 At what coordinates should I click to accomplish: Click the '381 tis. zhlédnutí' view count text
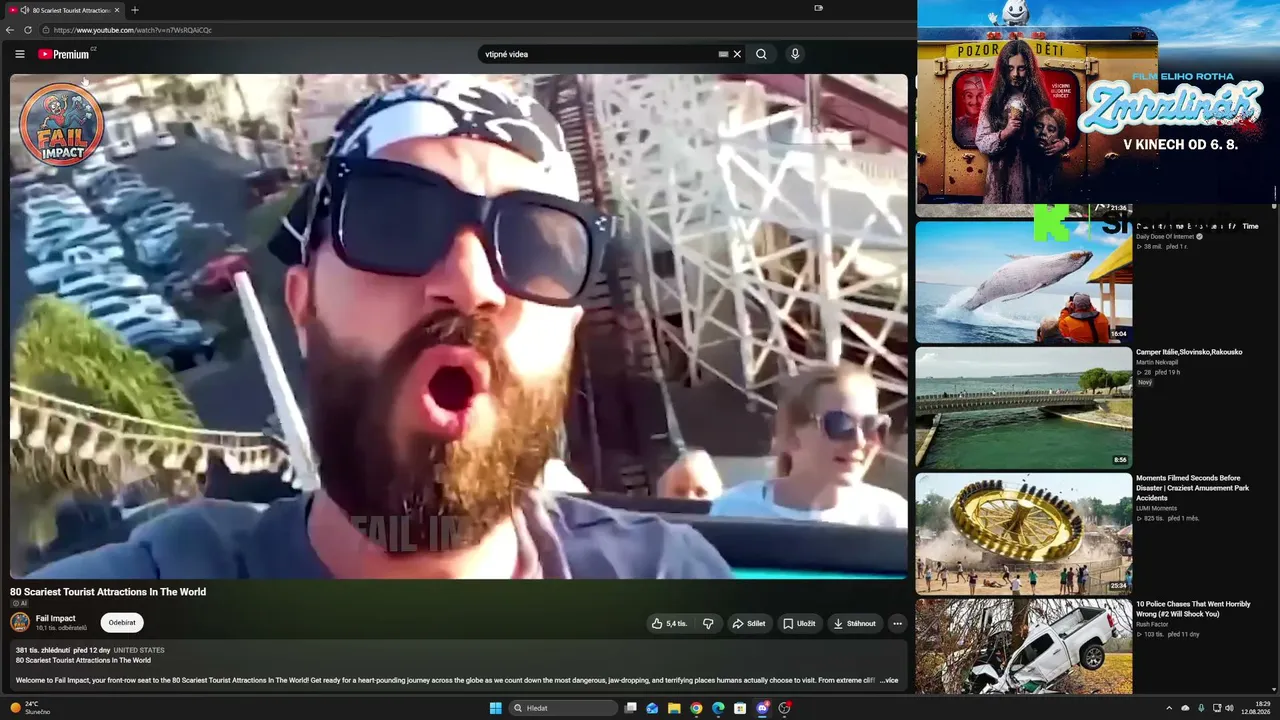43,650
